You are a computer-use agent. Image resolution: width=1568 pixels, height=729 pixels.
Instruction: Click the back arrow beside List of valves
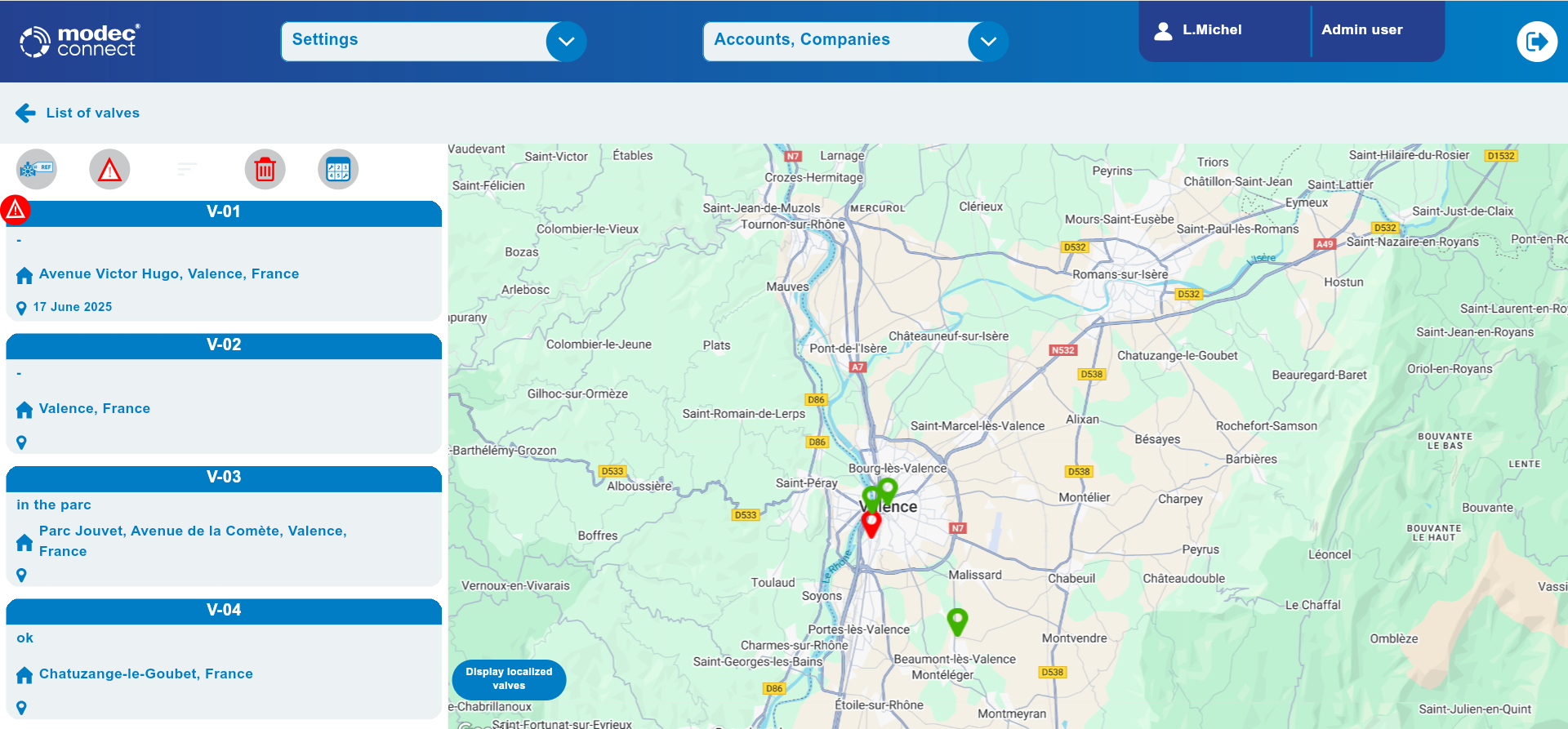pyautogui.click(x=25, y=113)
